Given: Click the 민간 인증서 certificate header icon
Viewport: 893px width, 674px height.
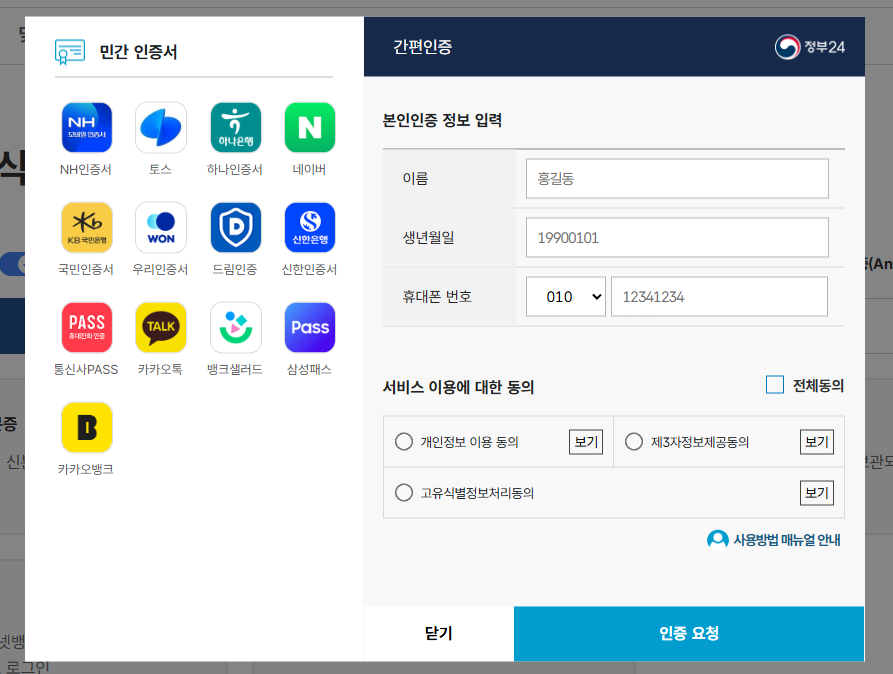Looking at the screenshot, I should tap(70, 52).
